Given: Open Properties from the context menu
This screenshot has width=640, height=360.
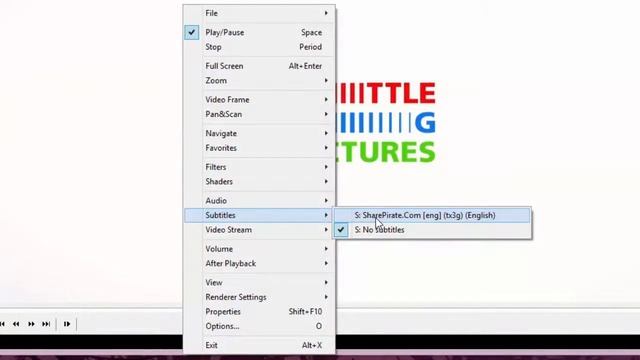Looking at the screenshot, I should click(x=259, y=312).
